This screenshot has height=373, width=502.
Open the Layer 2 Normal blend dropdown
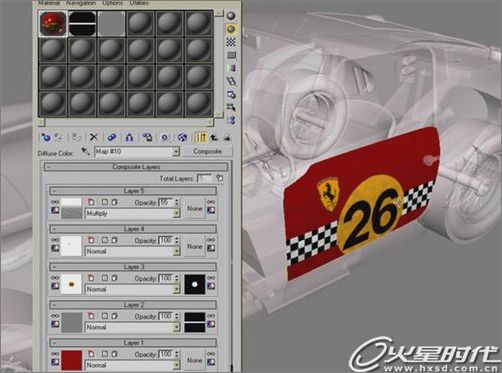tap(133, 328)
